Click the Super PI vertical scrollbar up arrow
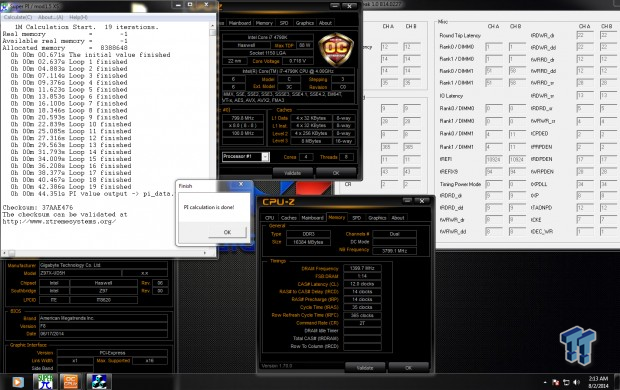This screenshot has height=390, width=620. (213, 26)
